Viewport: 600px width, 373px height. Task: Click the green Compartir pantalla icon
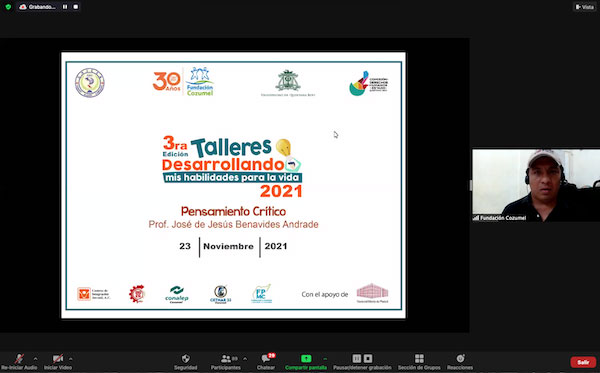(x=306, y=358)
